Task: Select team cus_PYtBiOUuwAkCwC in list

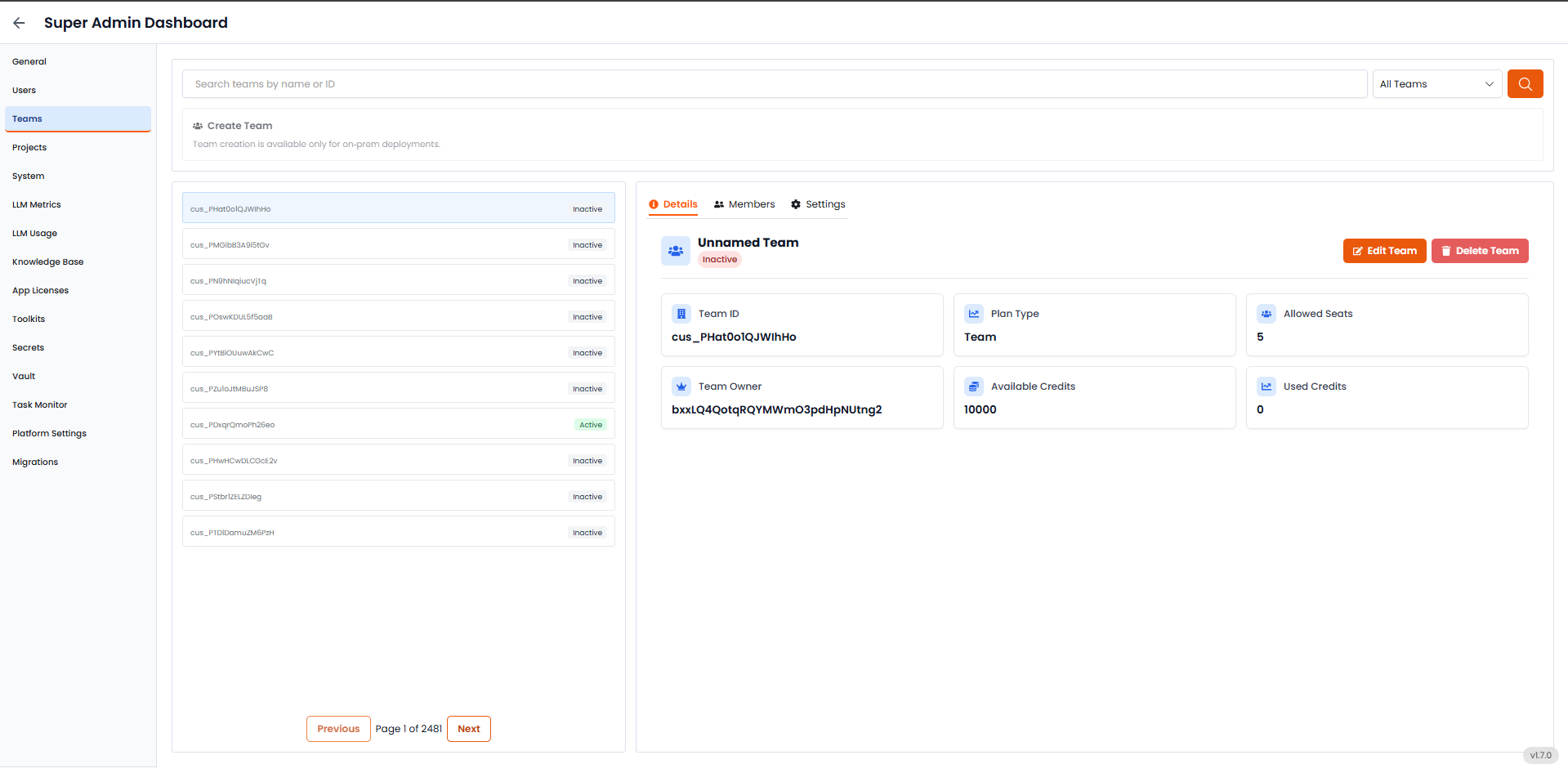Action: (x=399, y=352)
